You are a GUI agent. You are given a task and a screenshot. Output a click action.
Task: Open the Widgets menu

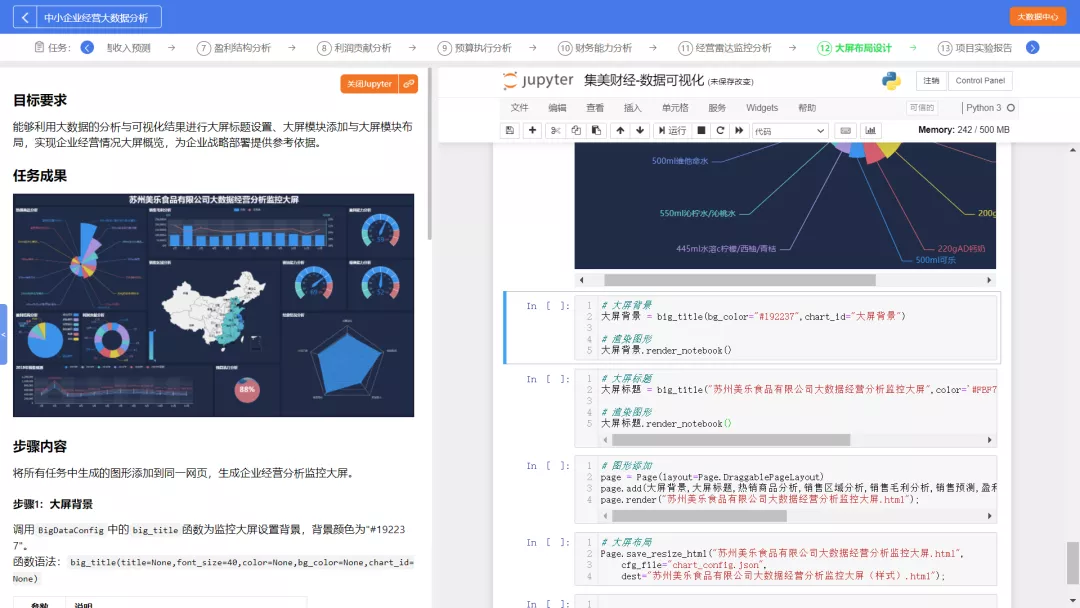[x=761, y=108]
